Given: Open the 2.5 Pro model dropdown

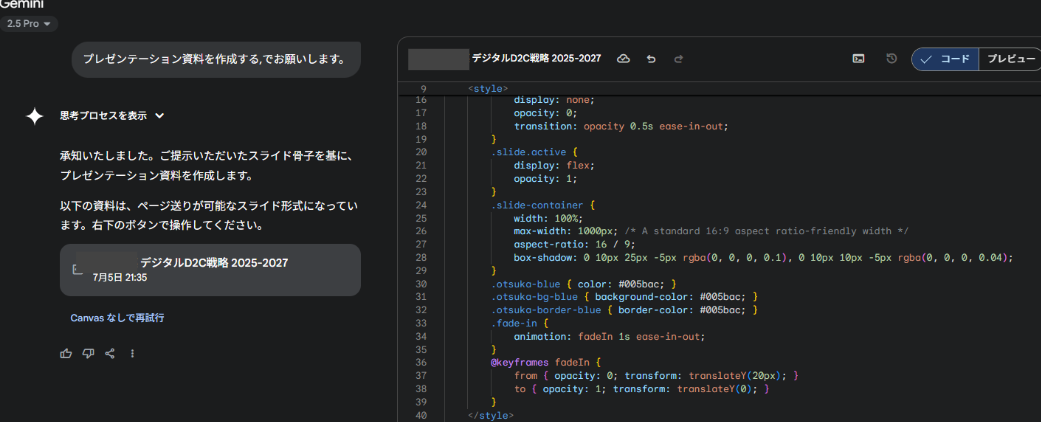Looking at the screenshot, I should pos(29,23).
